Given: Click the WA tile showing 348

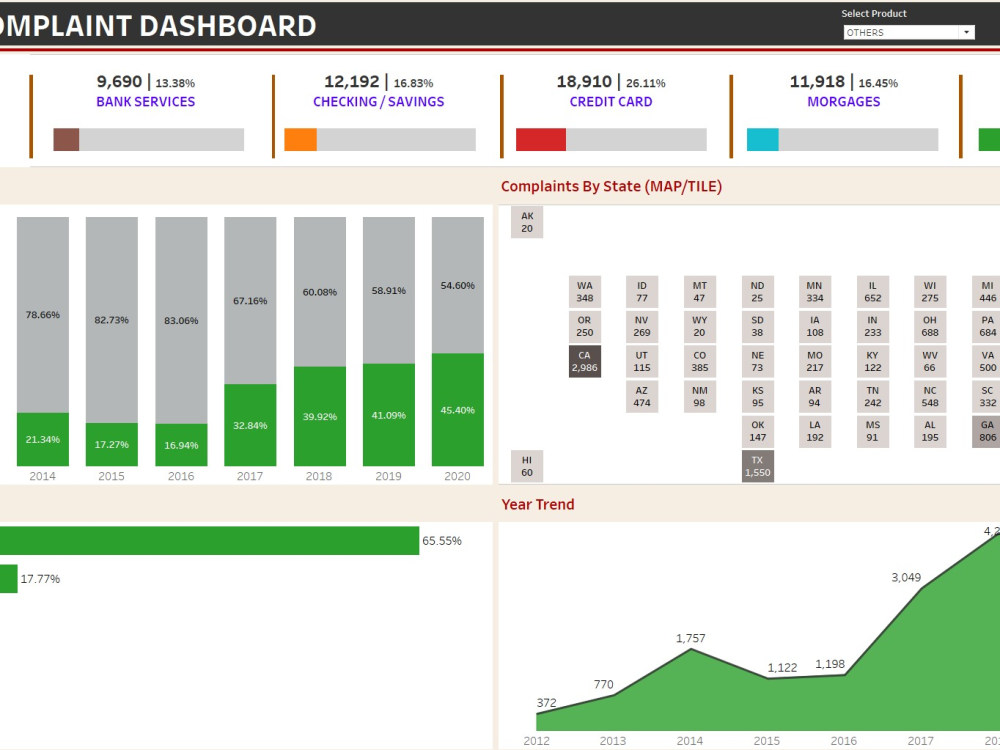Looking at the screenshot, I should [x=585, y=291].
